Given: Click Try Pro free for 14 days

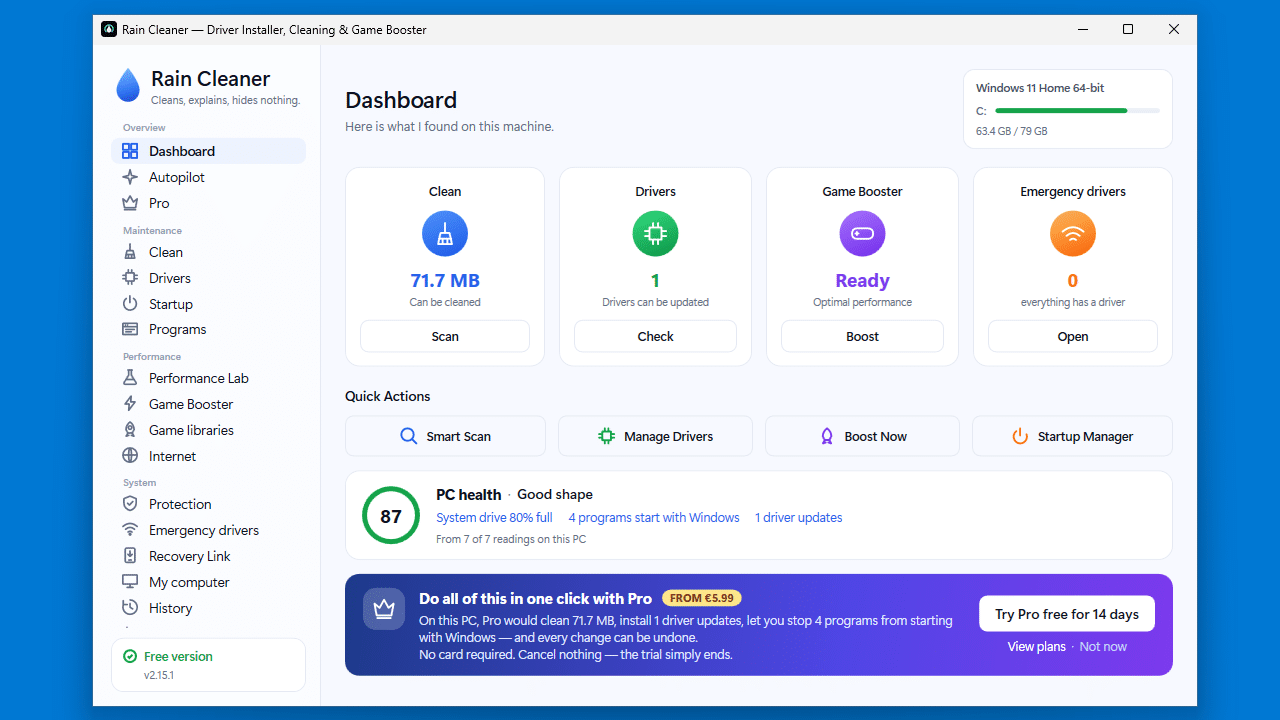Looking at the screenshot, I should click(1067, 614).
